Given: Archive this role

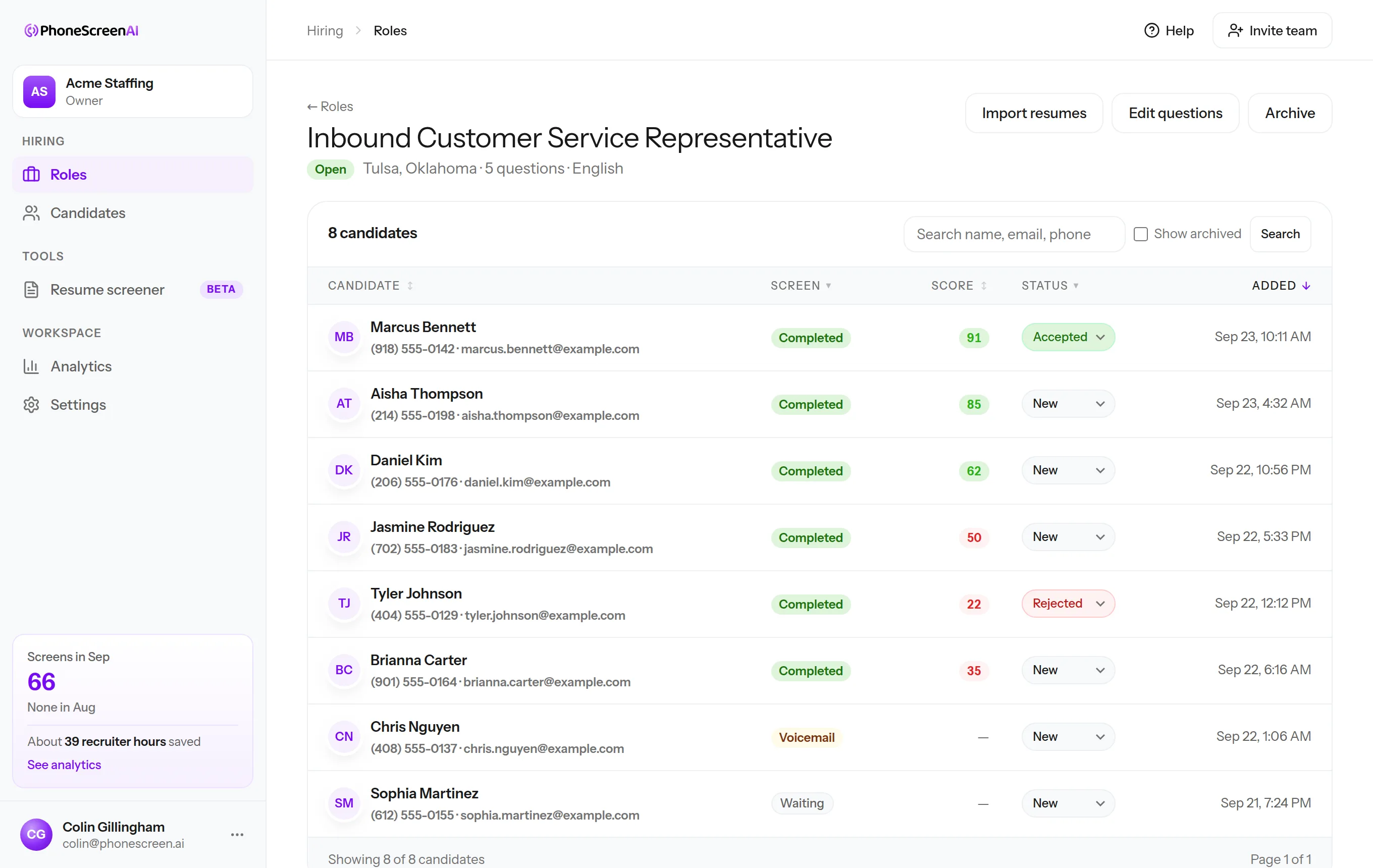Looking at the screenshot, I should (x=1290, y=113).
